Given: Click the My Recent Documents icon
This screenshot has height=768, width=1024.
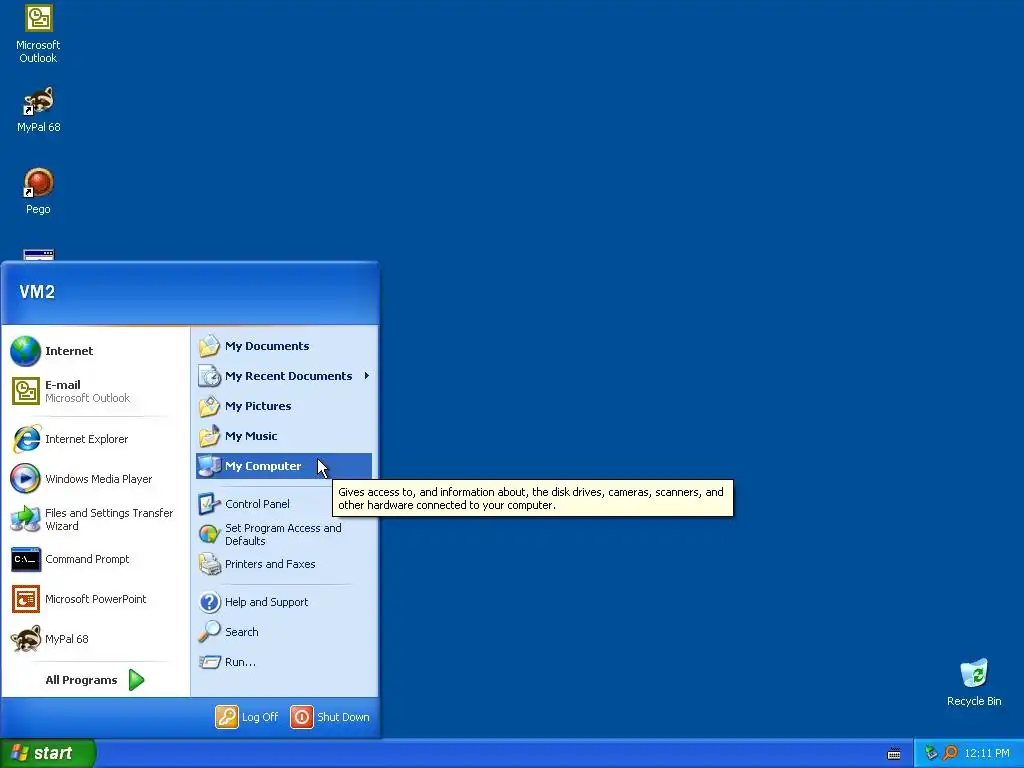Looking at the screenshot, I should 209,376.
